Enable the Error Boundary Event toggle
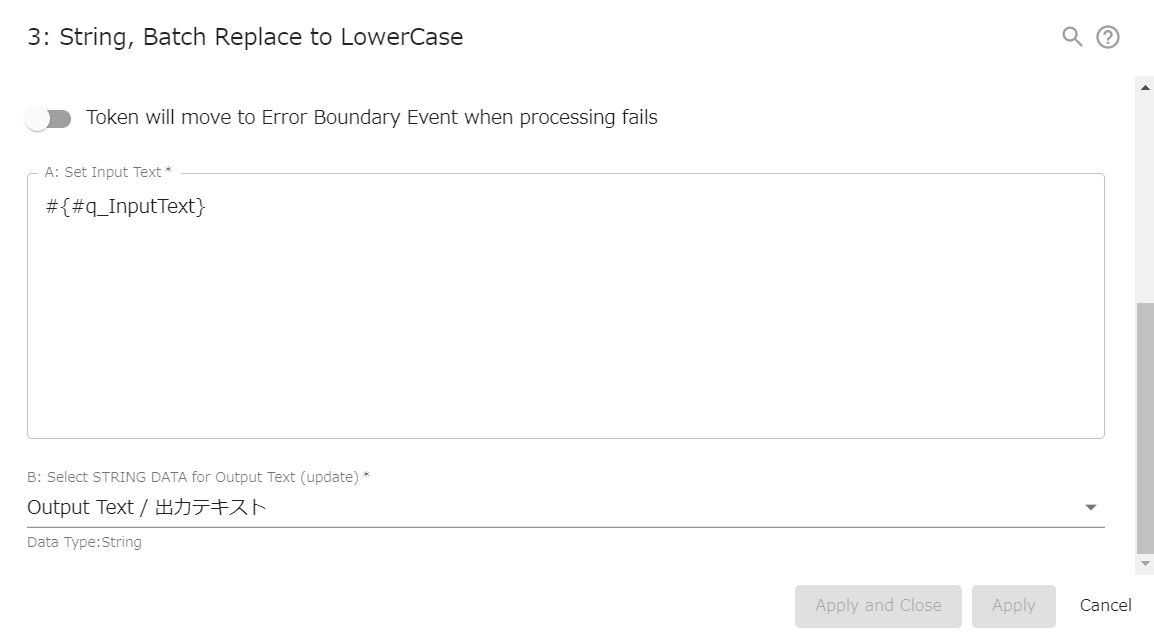Screen dimensions: 1154x636 tap(48, 118)
